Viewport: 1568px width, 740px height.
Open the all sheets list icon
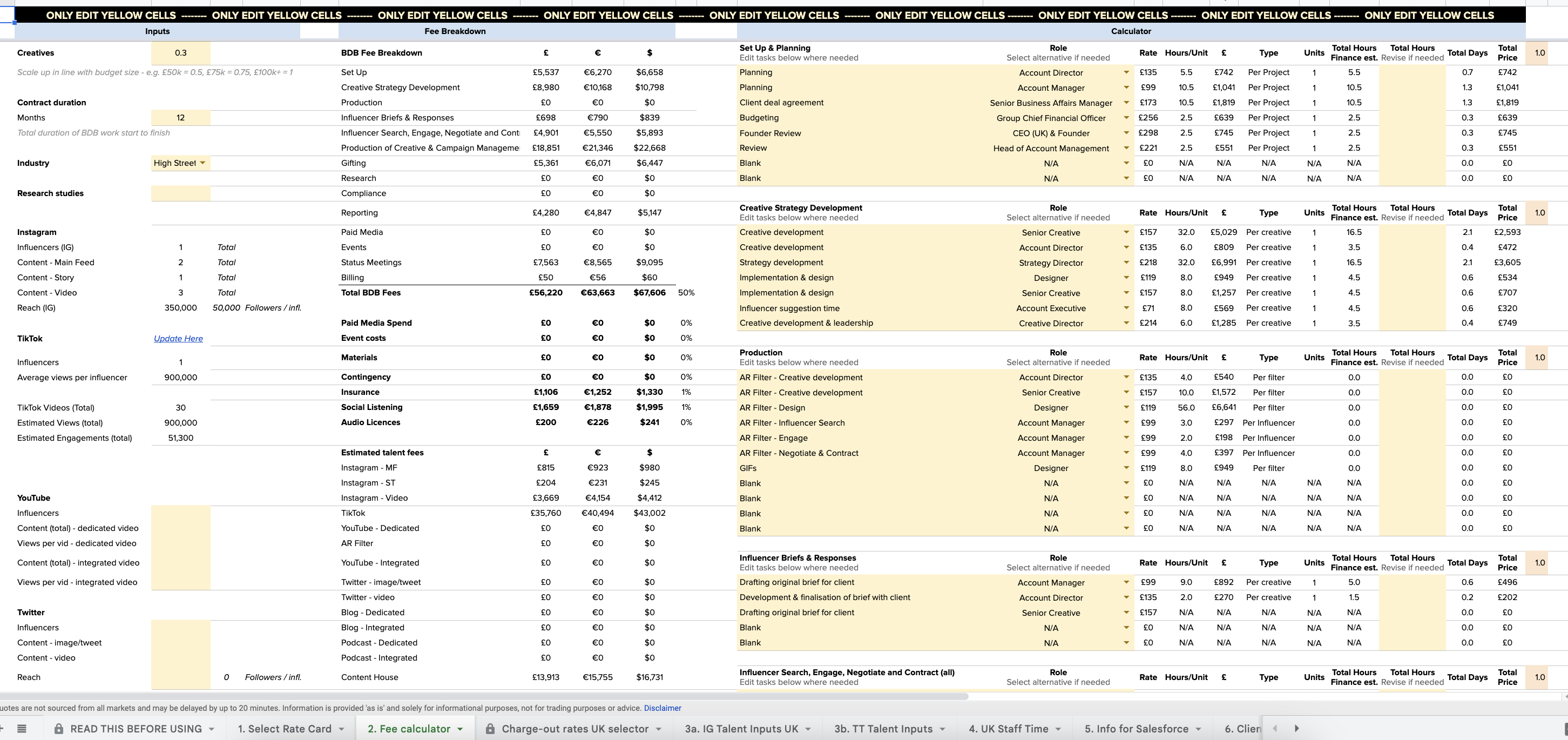tap(21, 729)
